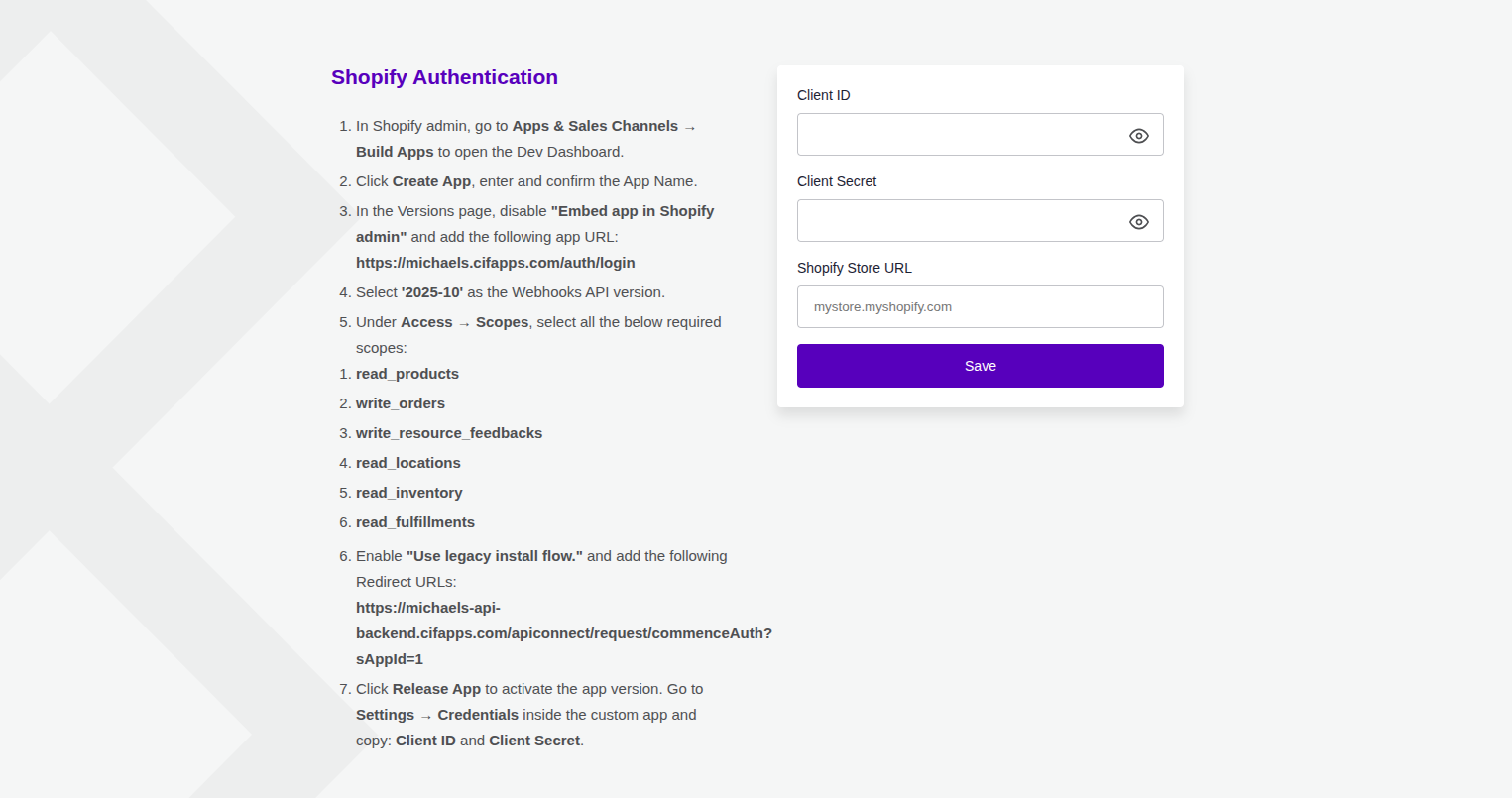Click the write_resource_feedbacks scope entry

click(x=449, y=433)
